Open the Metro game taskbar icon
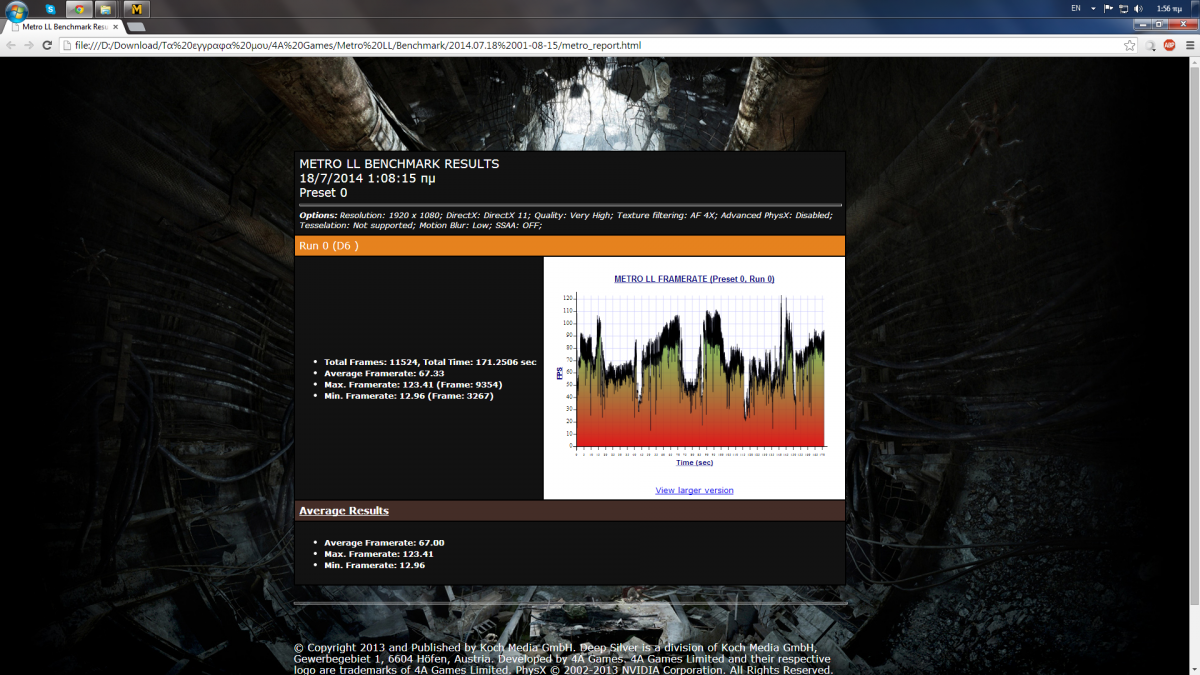This screenshot has height=675, width=1200. (x=136, y=9)
